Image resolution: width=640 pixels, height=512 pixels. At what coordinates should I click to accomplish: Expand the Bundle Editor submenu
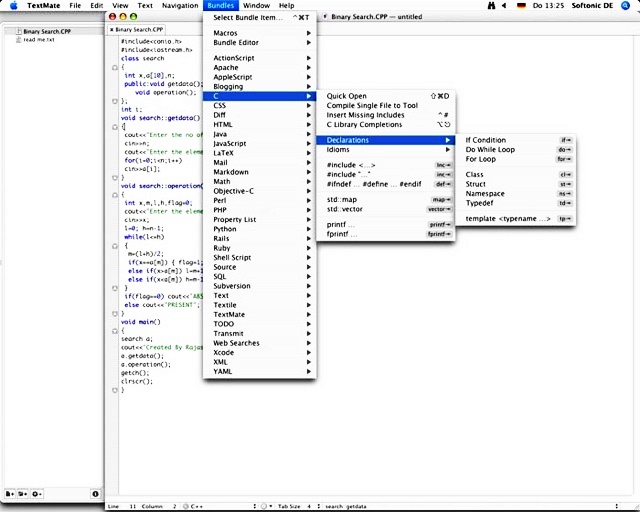(260, 42)
